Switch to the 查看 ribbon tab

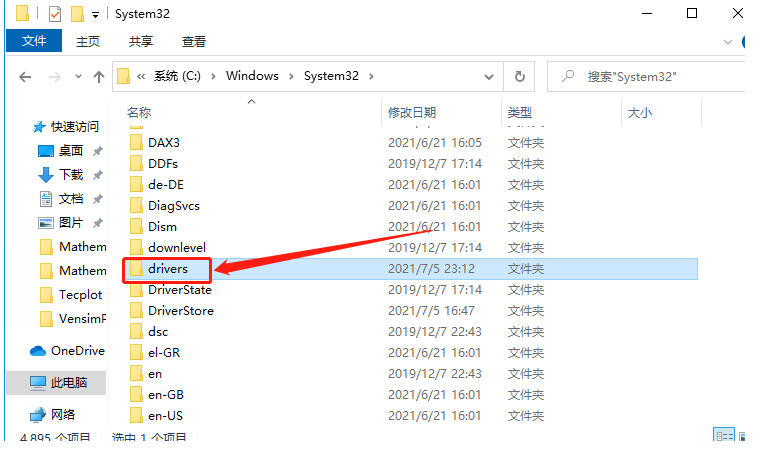point(193,42)
